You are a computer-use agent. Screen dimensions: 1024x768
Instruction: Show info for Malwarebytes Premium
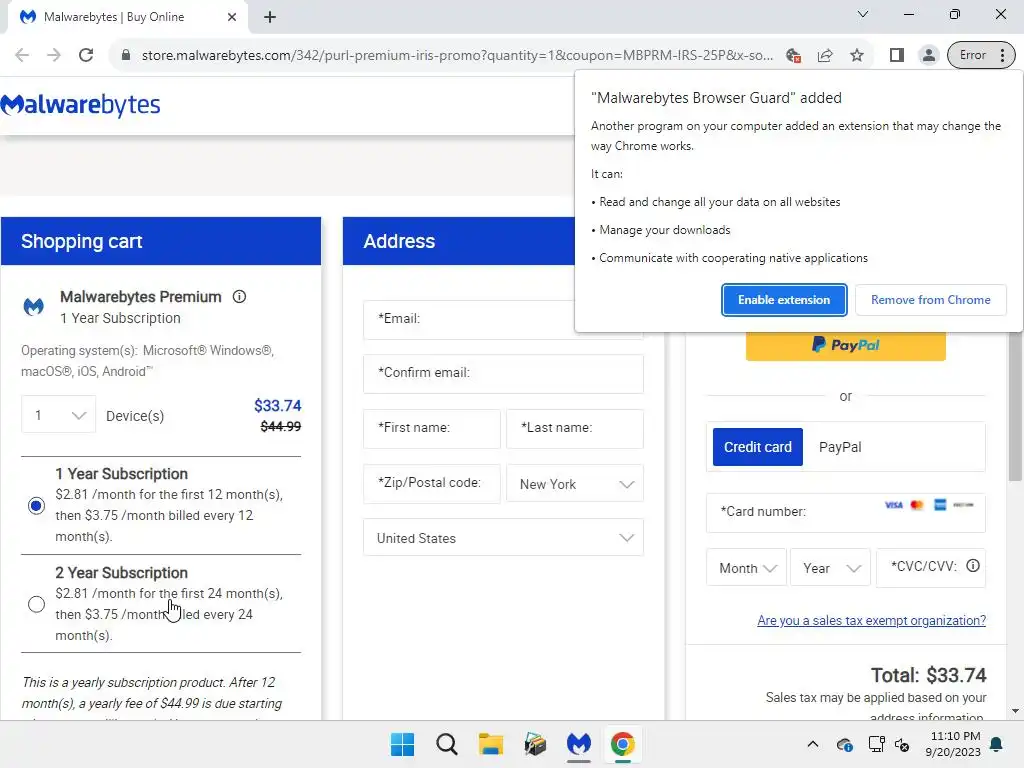240,296
